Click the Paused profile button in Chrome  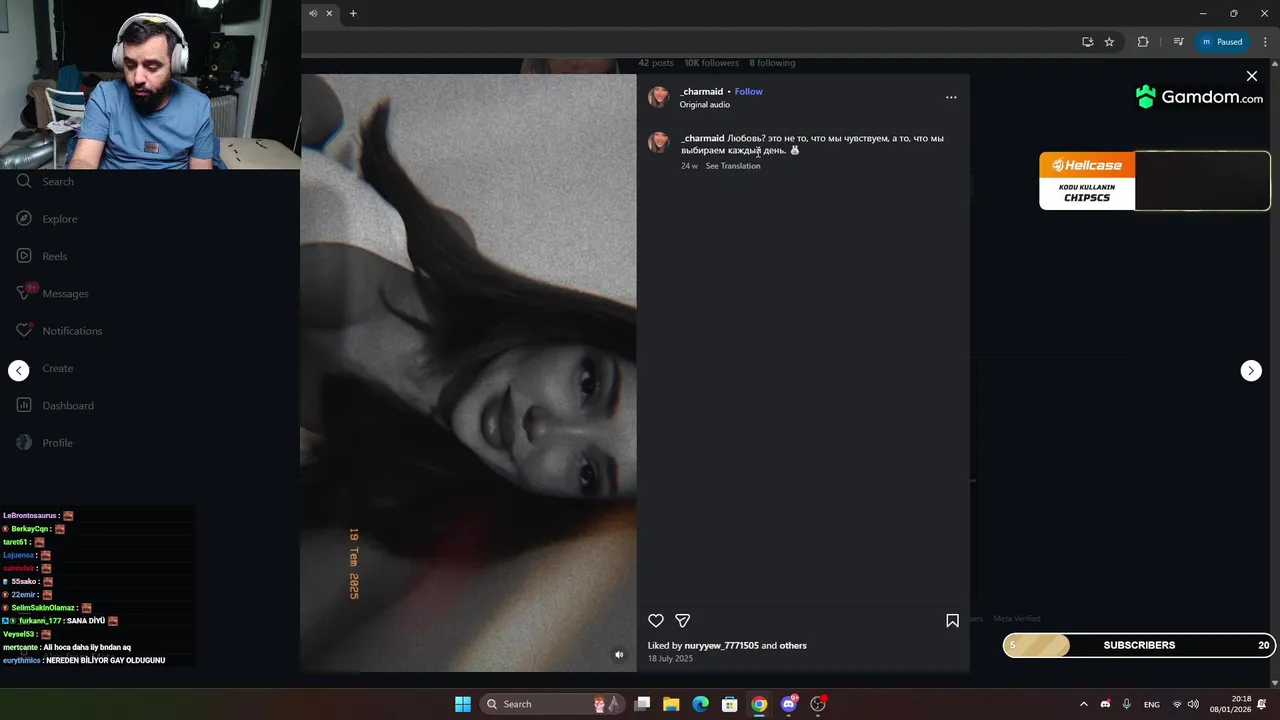(x=1223, y=42)
